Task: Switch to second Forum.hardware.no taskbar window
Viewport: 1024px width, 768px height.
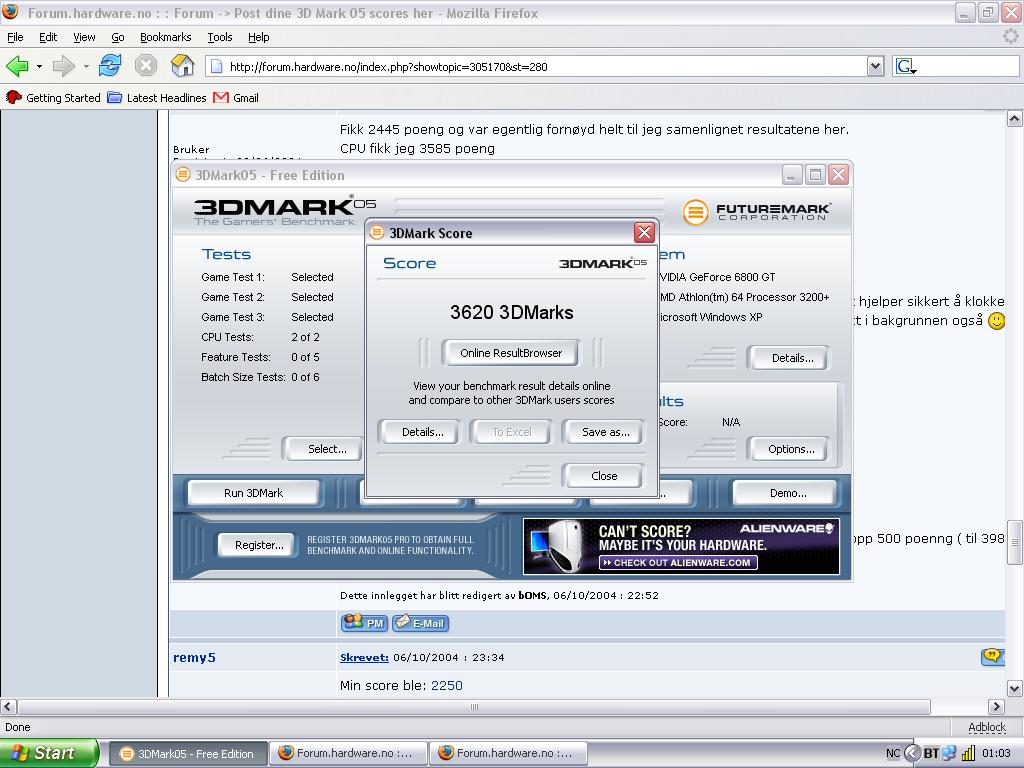Action: [508, 754]
